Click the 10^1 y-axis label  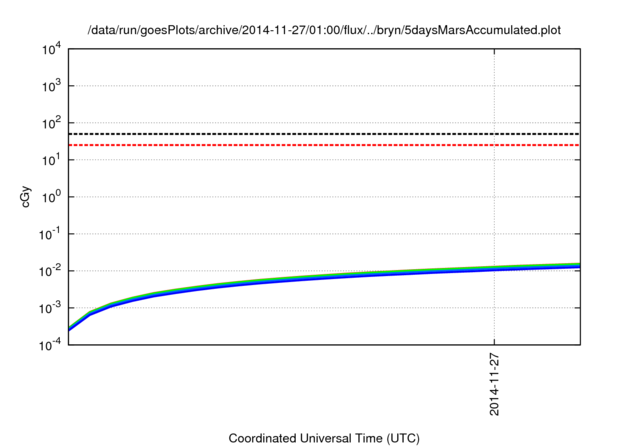[51, 160]
